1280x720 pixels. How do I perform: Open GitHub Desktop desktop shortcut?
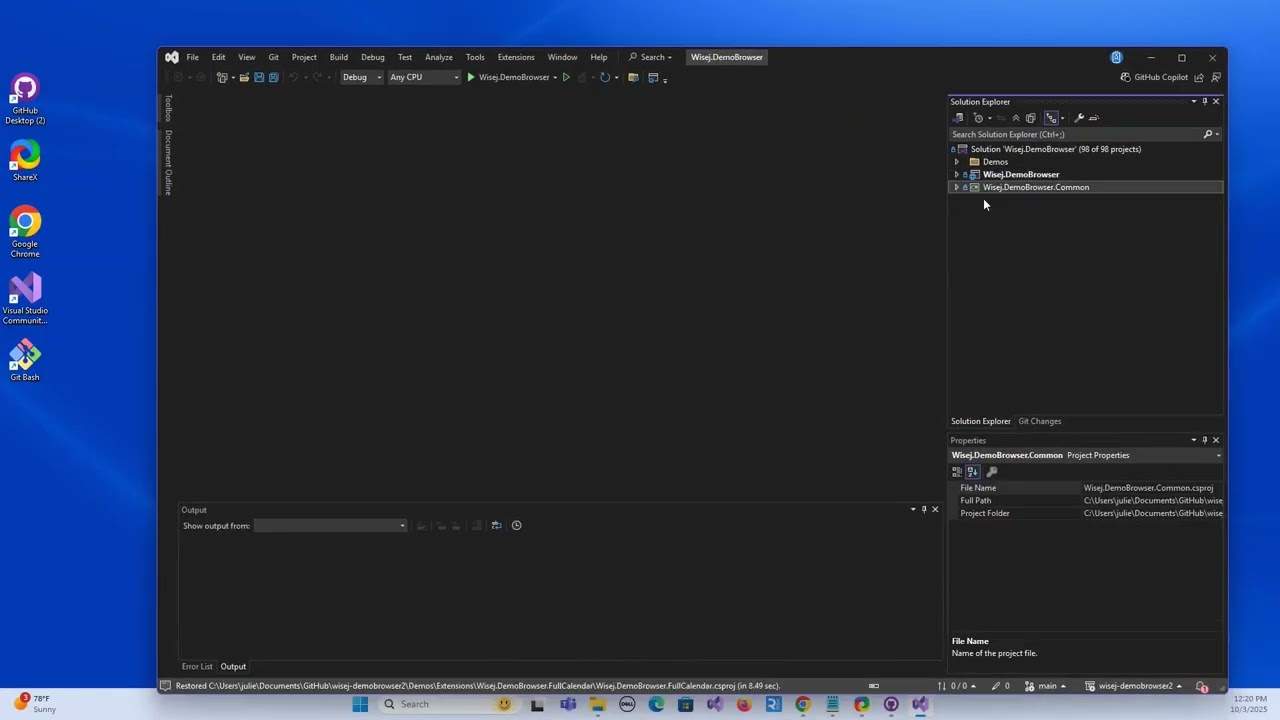tap(25, 100)
